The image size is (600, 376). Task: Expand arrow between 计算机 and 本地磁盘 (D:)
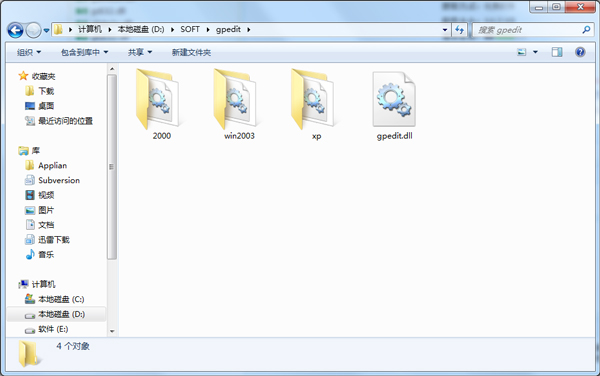(x=110, y=29)
